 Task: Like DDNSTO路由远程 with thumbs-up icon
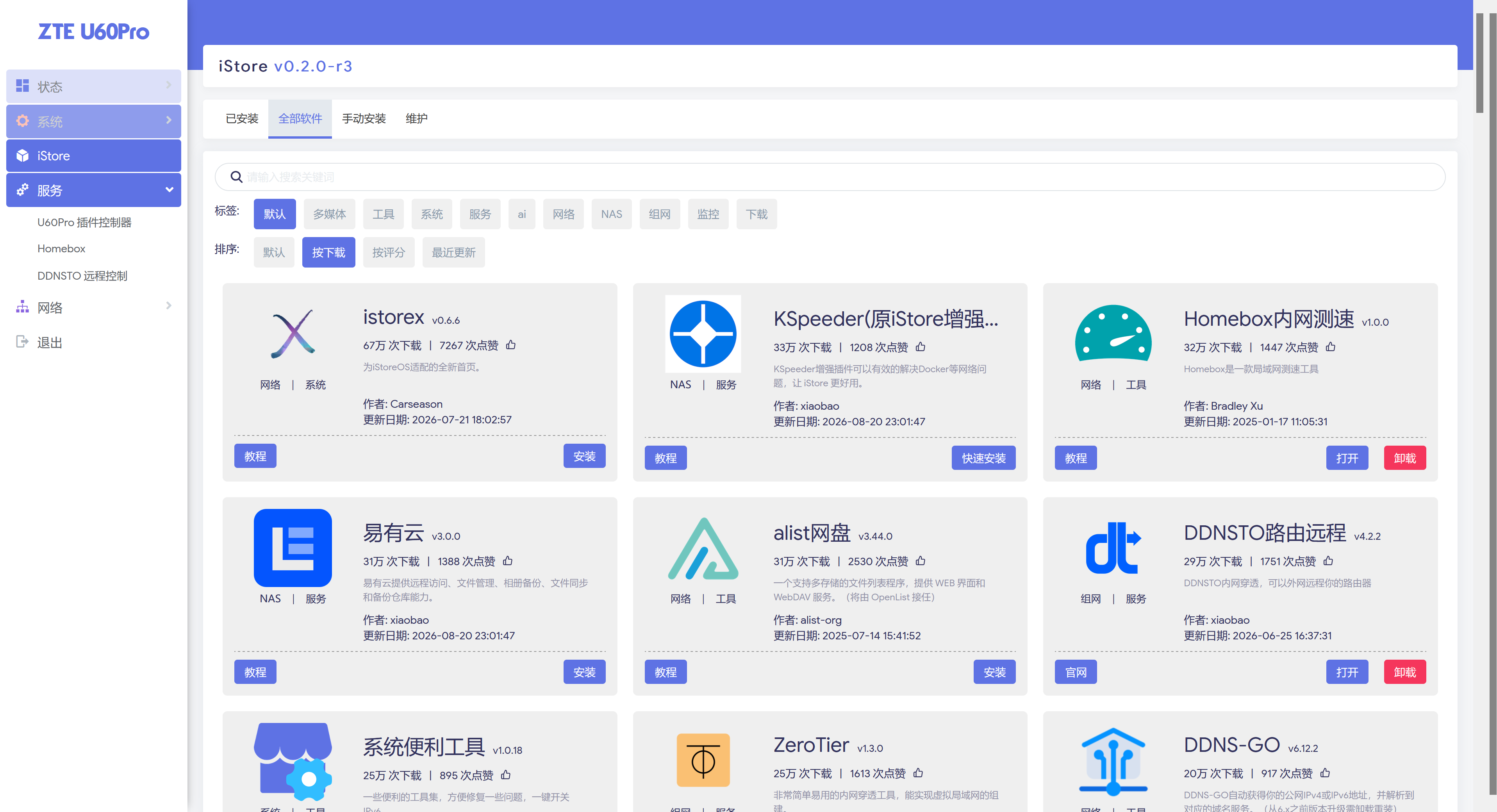(x=1328, y=561)
